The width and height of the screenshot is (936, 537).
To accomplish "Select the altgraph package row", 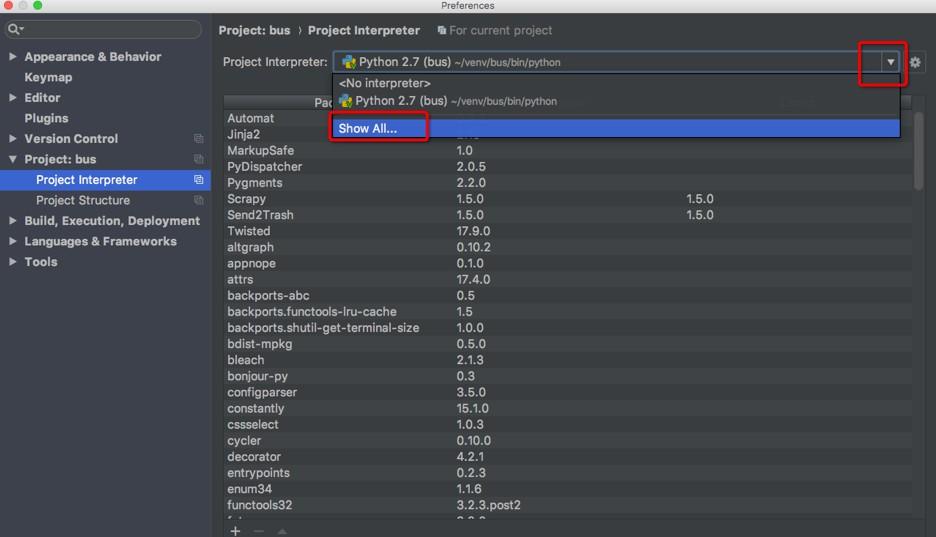I will (x=568, y=247).
